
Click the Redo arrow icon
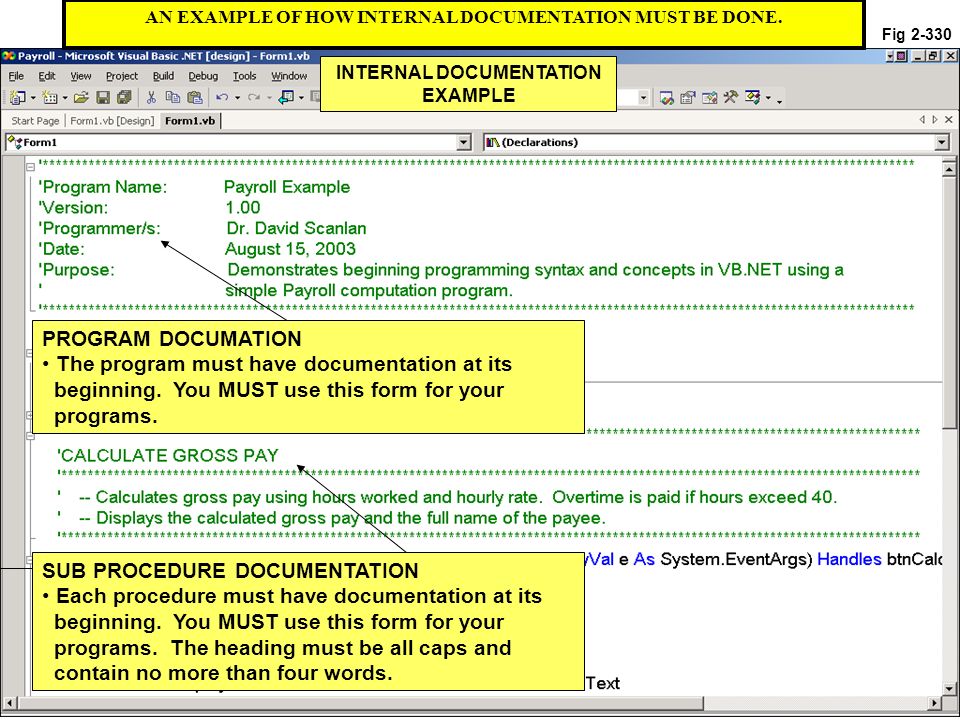coord(253,97)
